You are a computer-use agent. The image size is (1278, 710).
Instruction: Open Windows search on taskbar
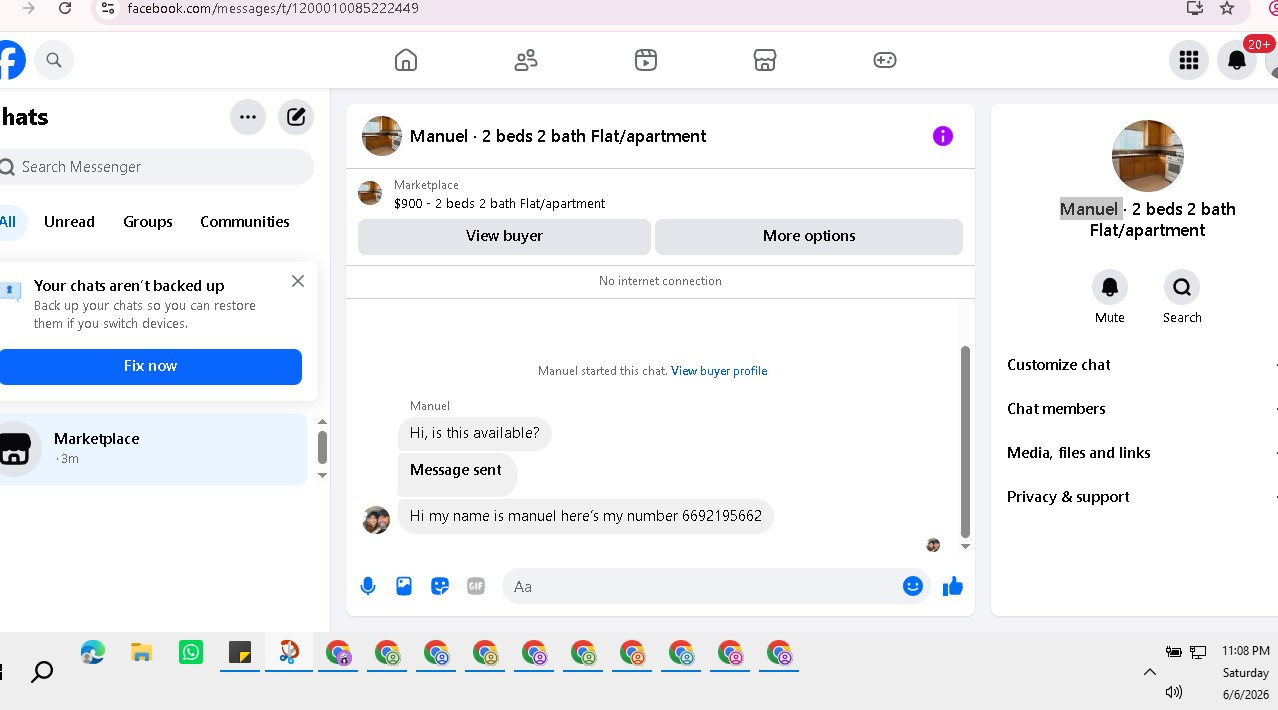(x=42, y=672)
